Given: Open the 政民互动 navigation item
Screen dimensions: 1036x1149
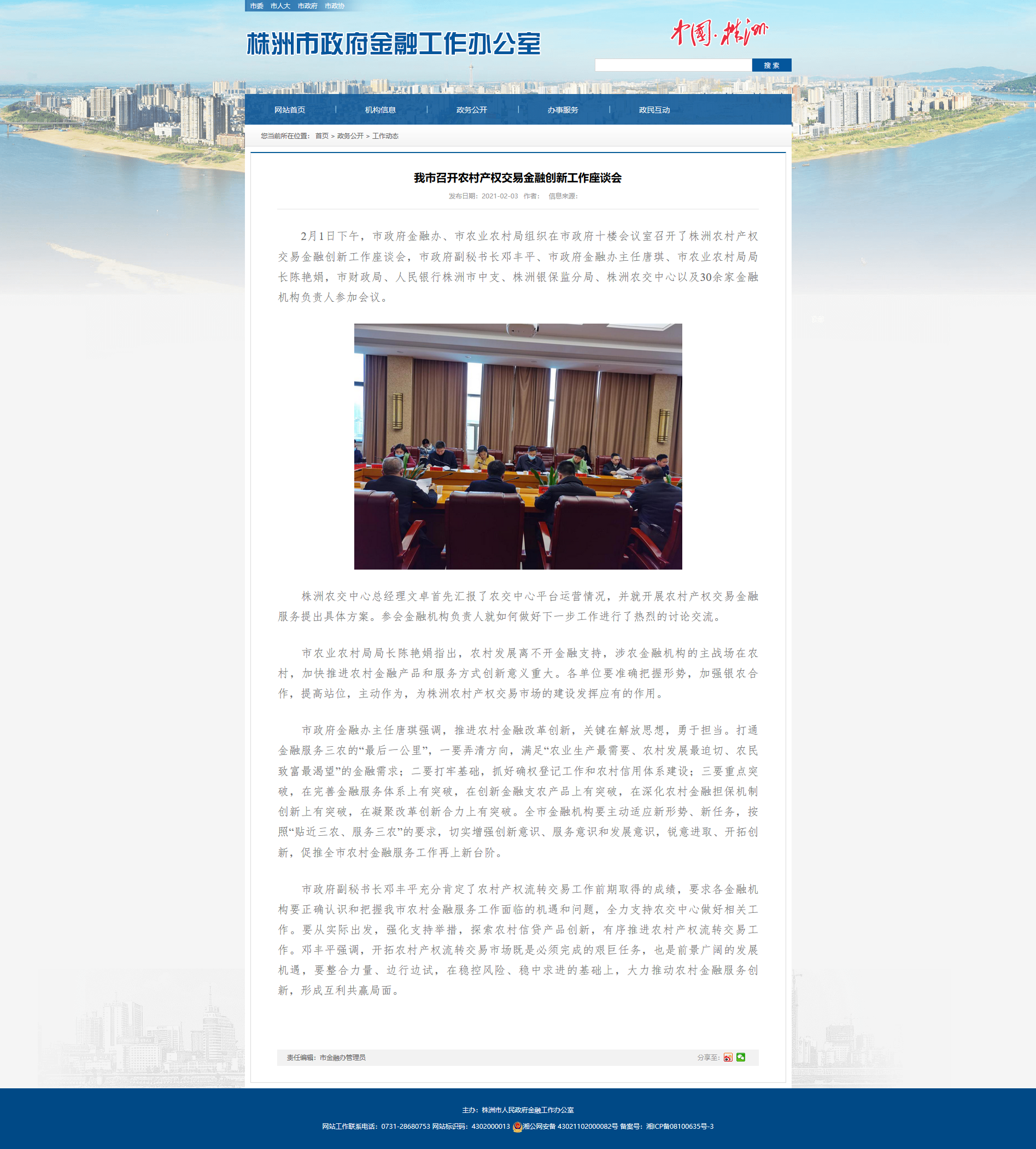Looking at the screenshot, I should tap(654, 110).
